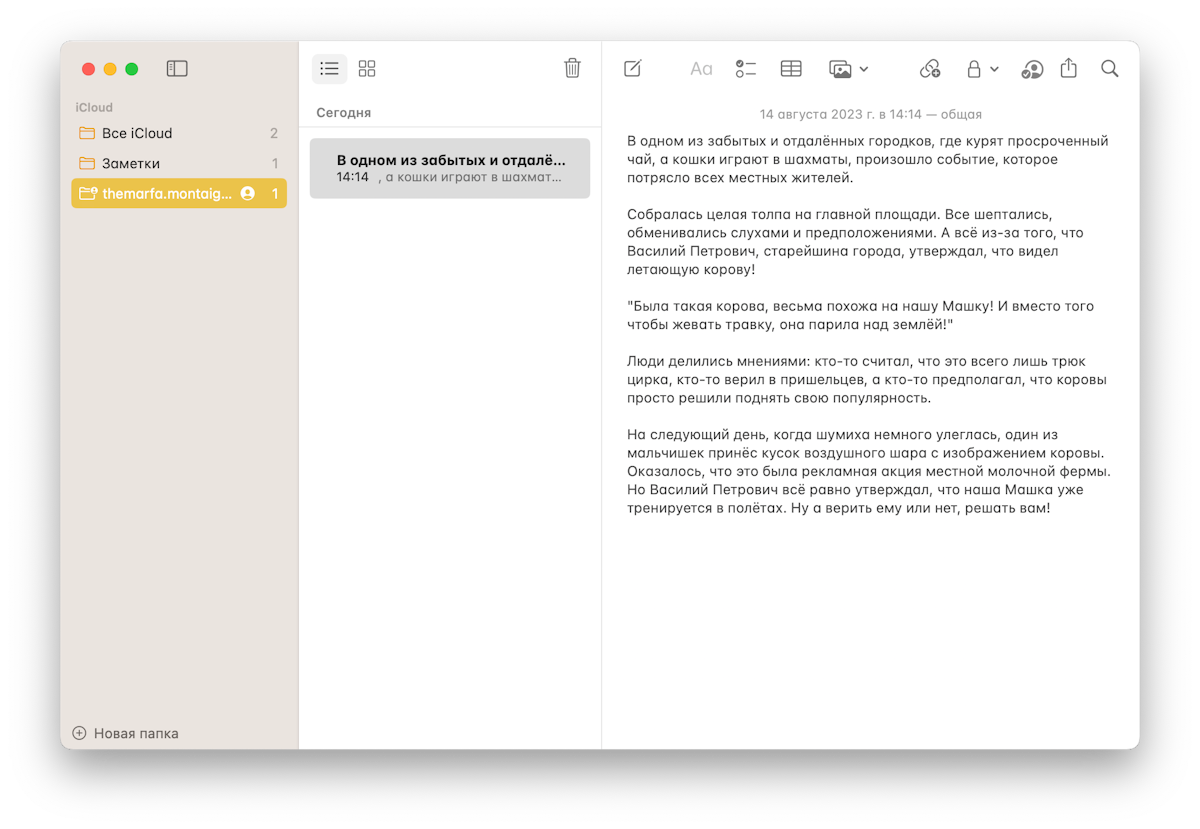This screenshot has width=1200, height=829.
Task: Minimize the Notes window with the yellow button
Action: (x=110, y=69)
